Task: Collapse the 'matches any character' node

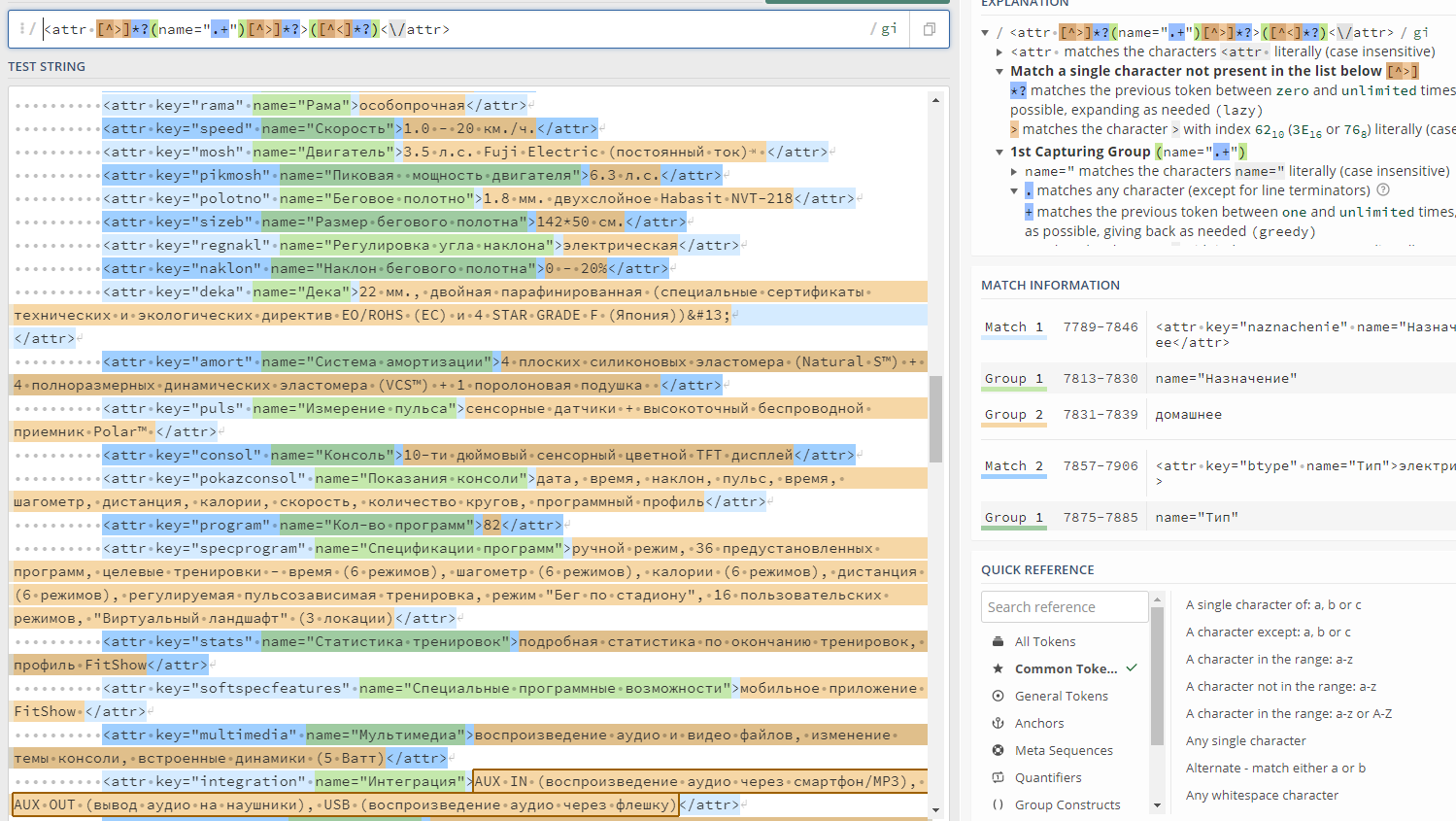Action: tap(1014, 190)
